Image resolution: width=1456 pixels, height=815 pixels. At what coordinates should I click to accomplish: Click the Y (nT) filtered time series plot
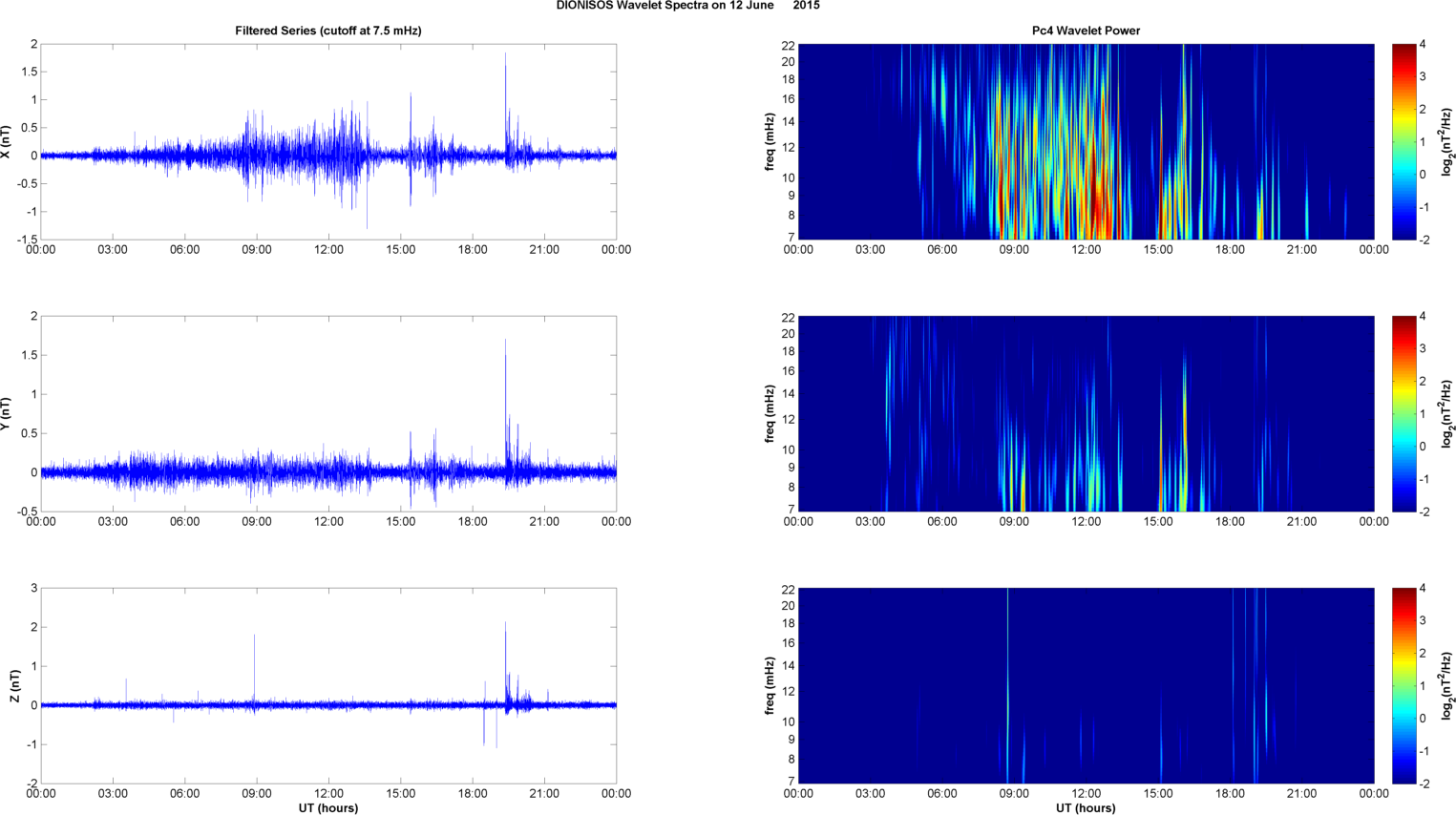click(x=328, y=413)
